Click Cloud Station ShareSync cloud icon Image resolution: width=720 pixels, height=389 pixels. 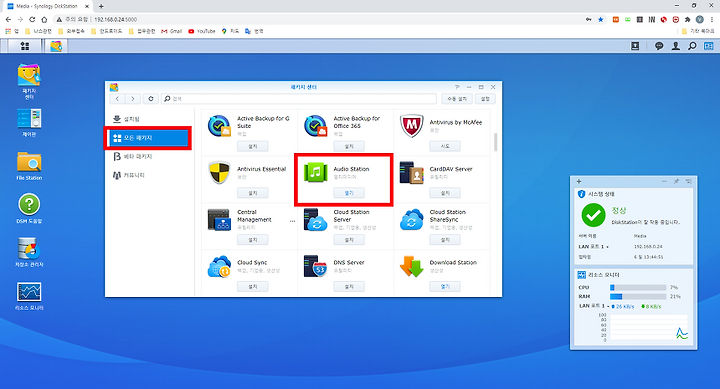[411, 220]
